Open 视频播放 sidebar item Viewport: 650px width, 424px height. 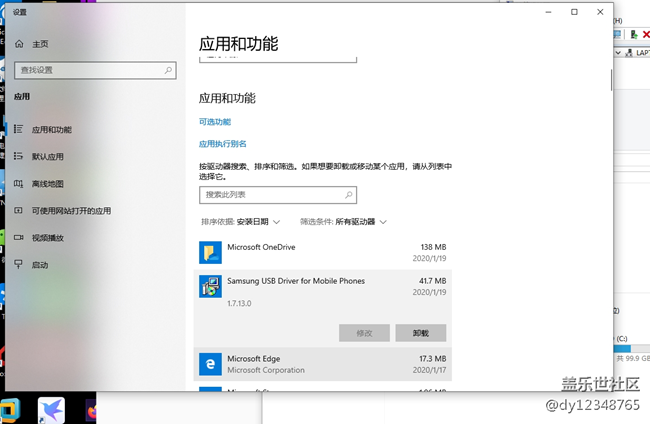click(48, 237)
